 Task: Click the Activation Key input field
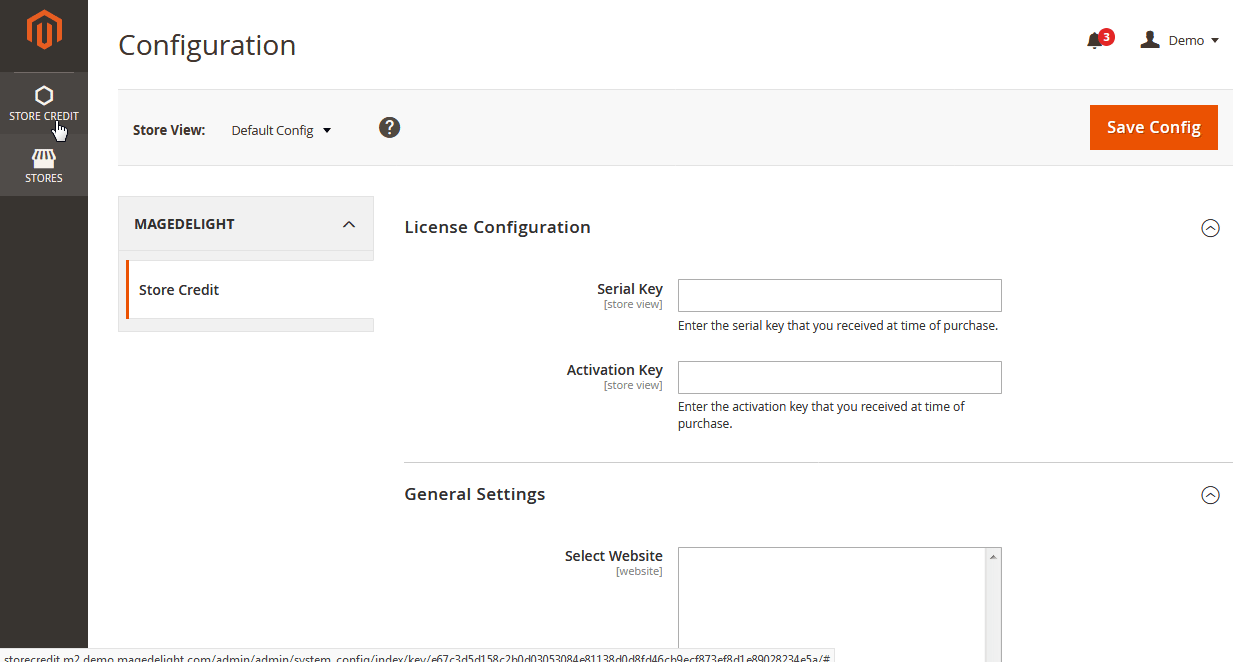(x=840, y=378)
